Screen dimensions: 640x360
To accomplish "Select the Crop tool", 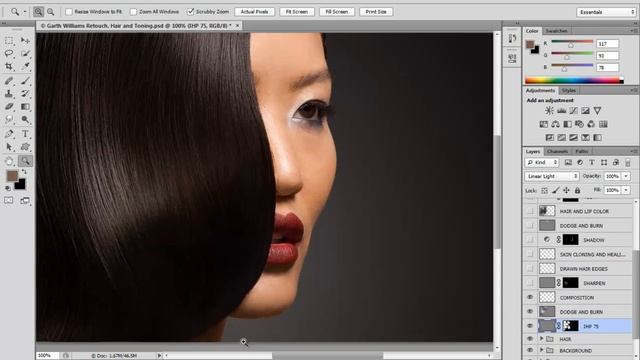I will [9, 66].
